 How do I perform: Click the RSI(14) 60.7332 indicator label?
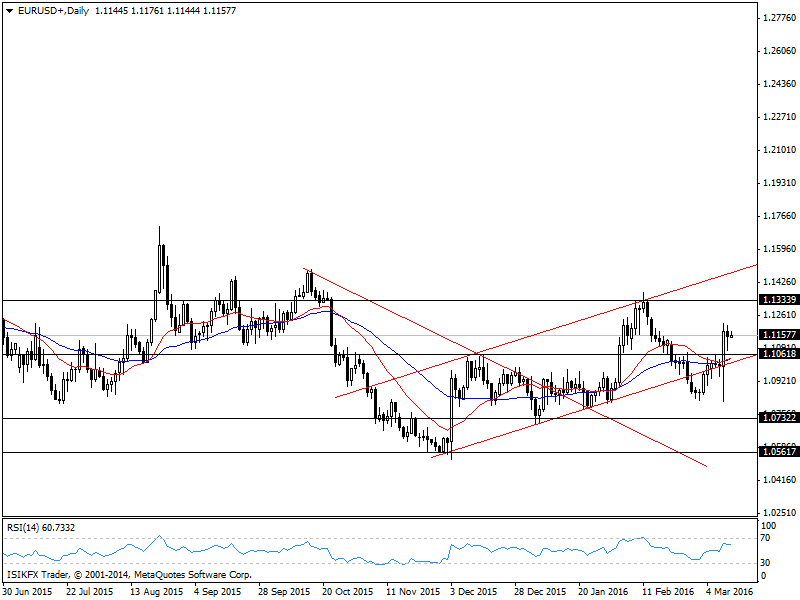pyautogui.click(x=41, y=528)
